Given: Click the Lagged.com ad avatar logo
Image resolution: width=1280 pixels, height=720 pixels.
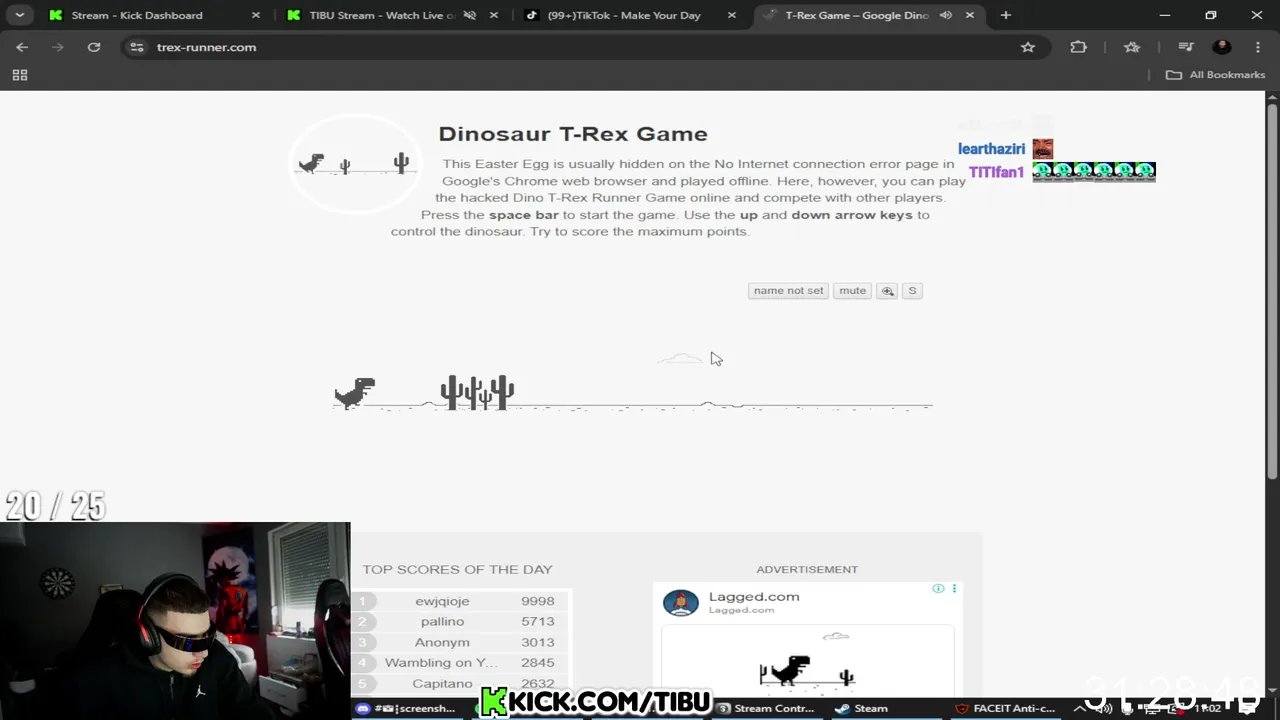Looking at the screenshot, I should pyautogui.click(x=681, y=602).
